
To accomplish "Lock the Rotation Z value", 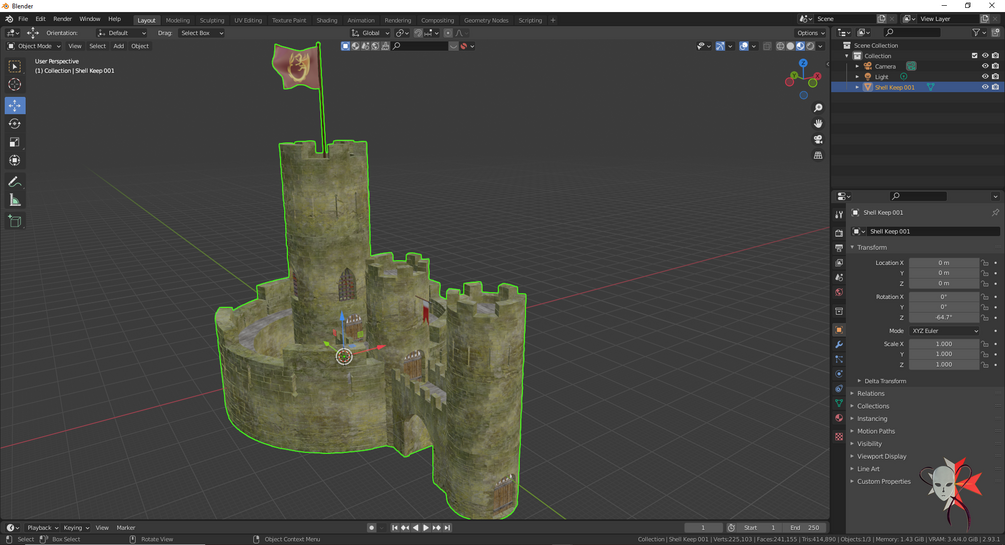I will point(985,317).
